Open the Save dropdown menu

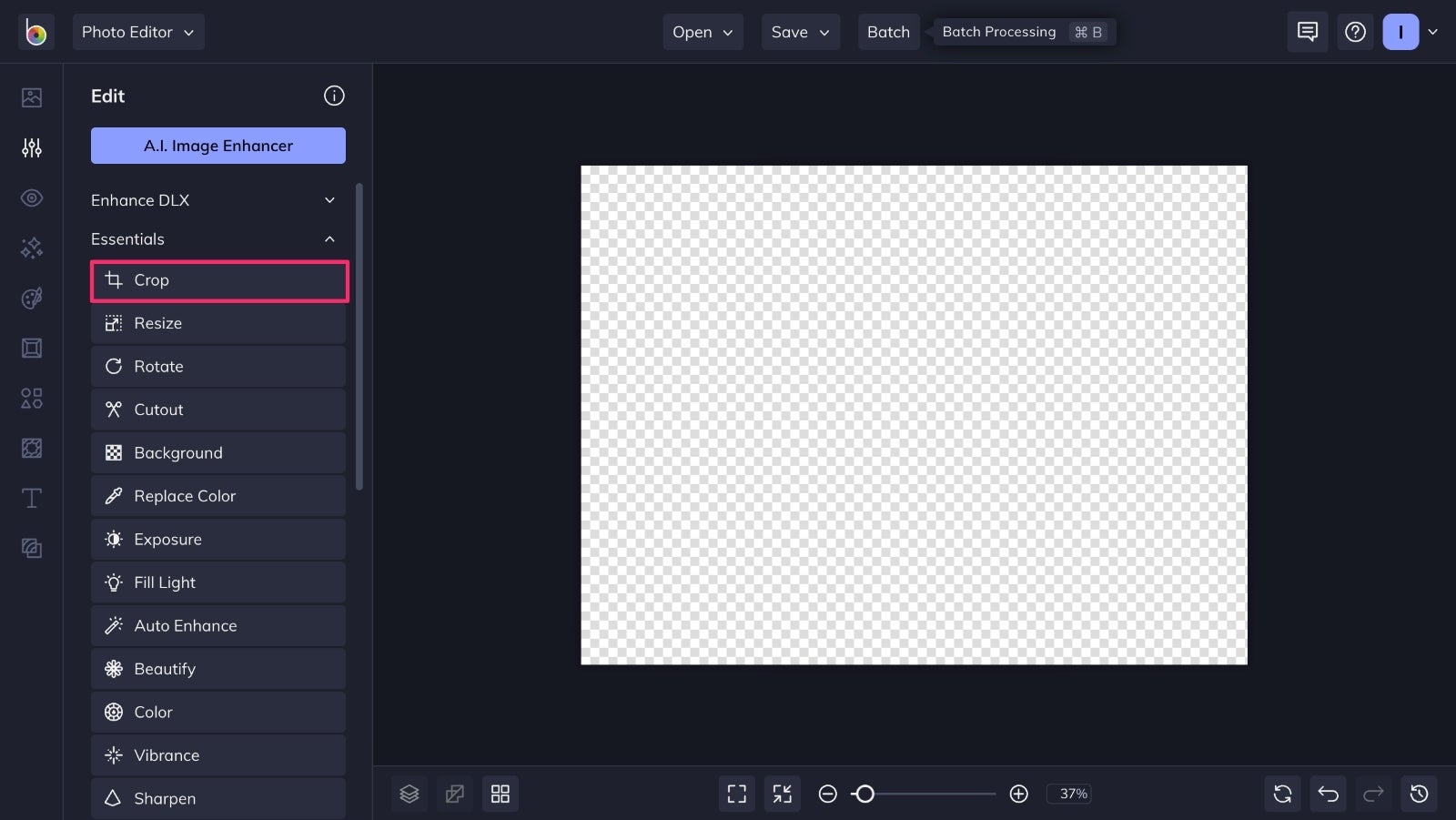pos(799,32)
